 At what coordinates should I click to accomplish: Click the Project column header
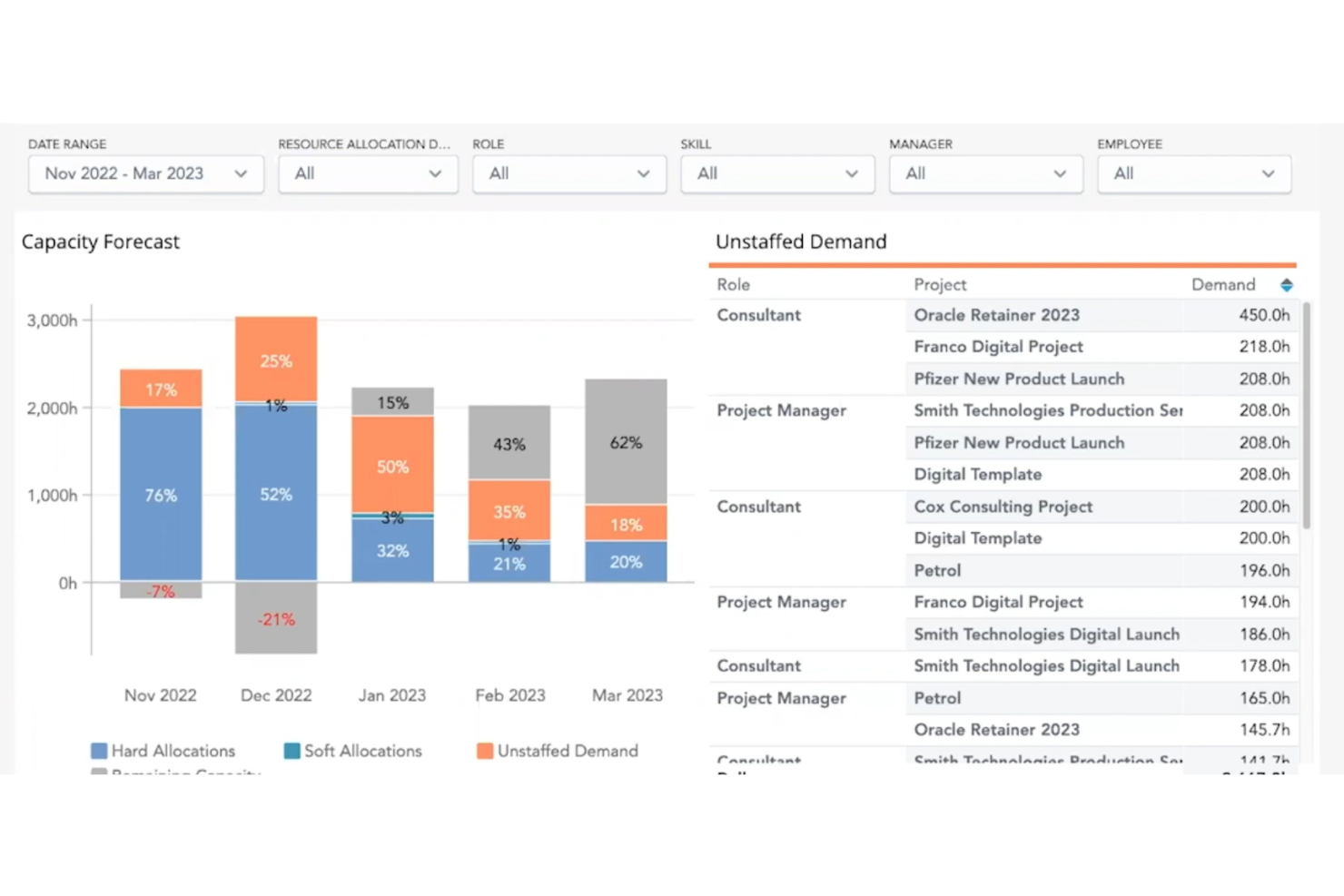(x=940, y=285)
